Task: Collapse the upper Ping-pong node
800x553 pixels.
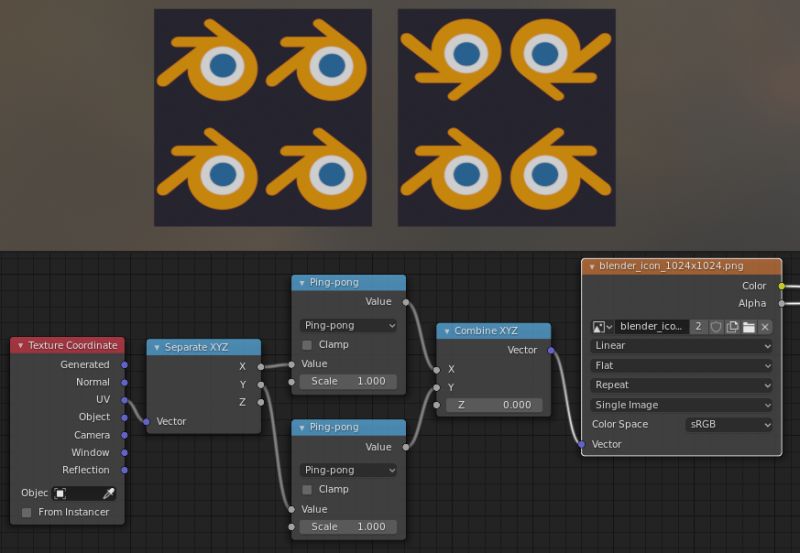Action: tap(302, 283)
